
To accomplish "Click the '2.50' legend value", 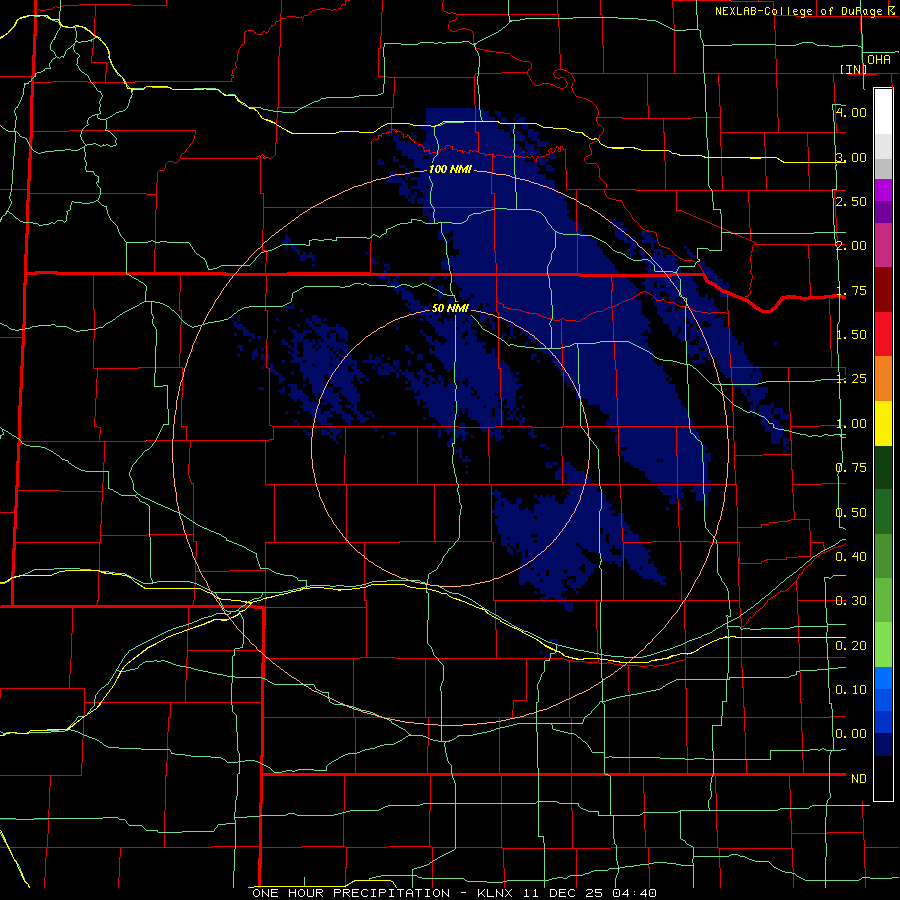I will click(851, 201).
